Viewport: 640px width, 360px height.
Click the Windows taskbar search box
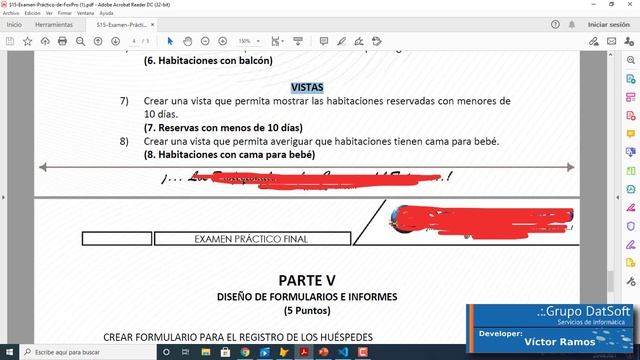pos(88,352)
